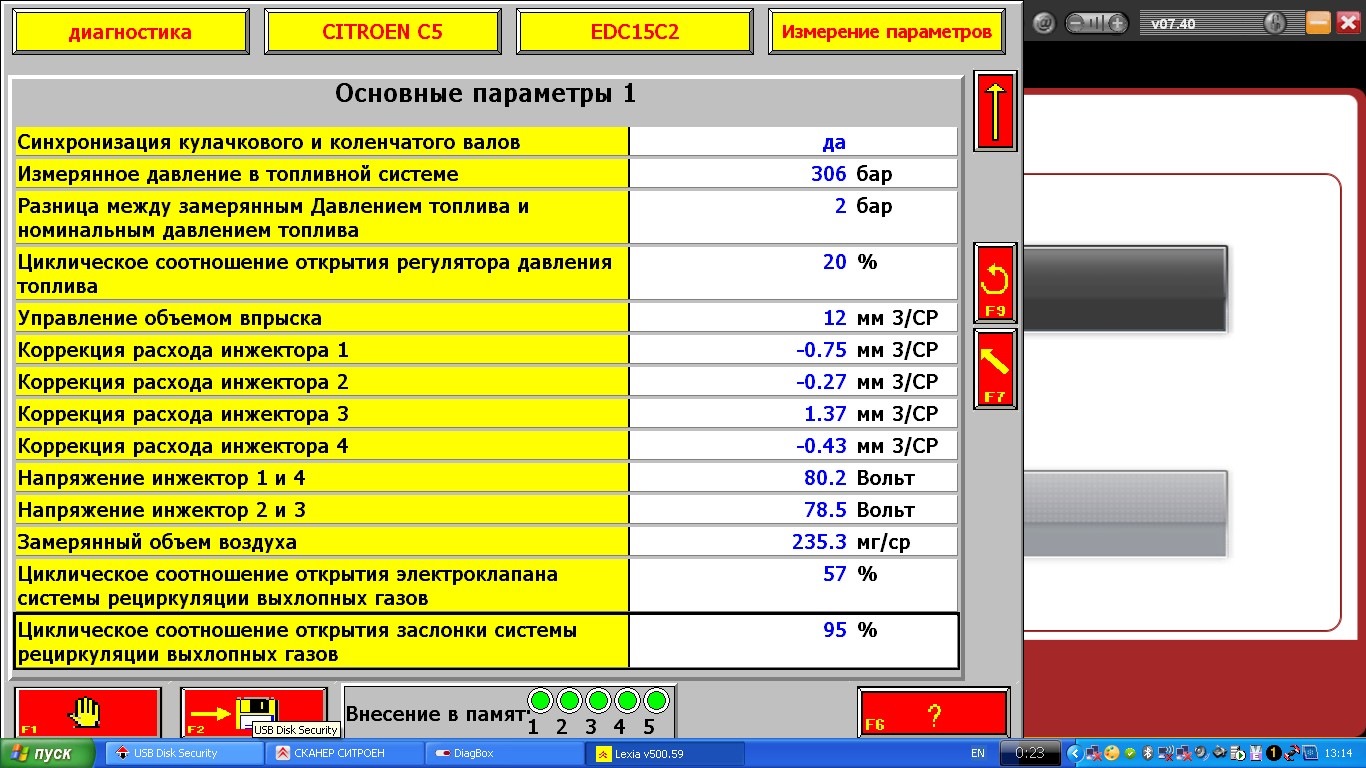1366x768 pixels.
Task: Select row Циклическое соотношение открытия регулятора давления топлива
Action: coord(486,274)
